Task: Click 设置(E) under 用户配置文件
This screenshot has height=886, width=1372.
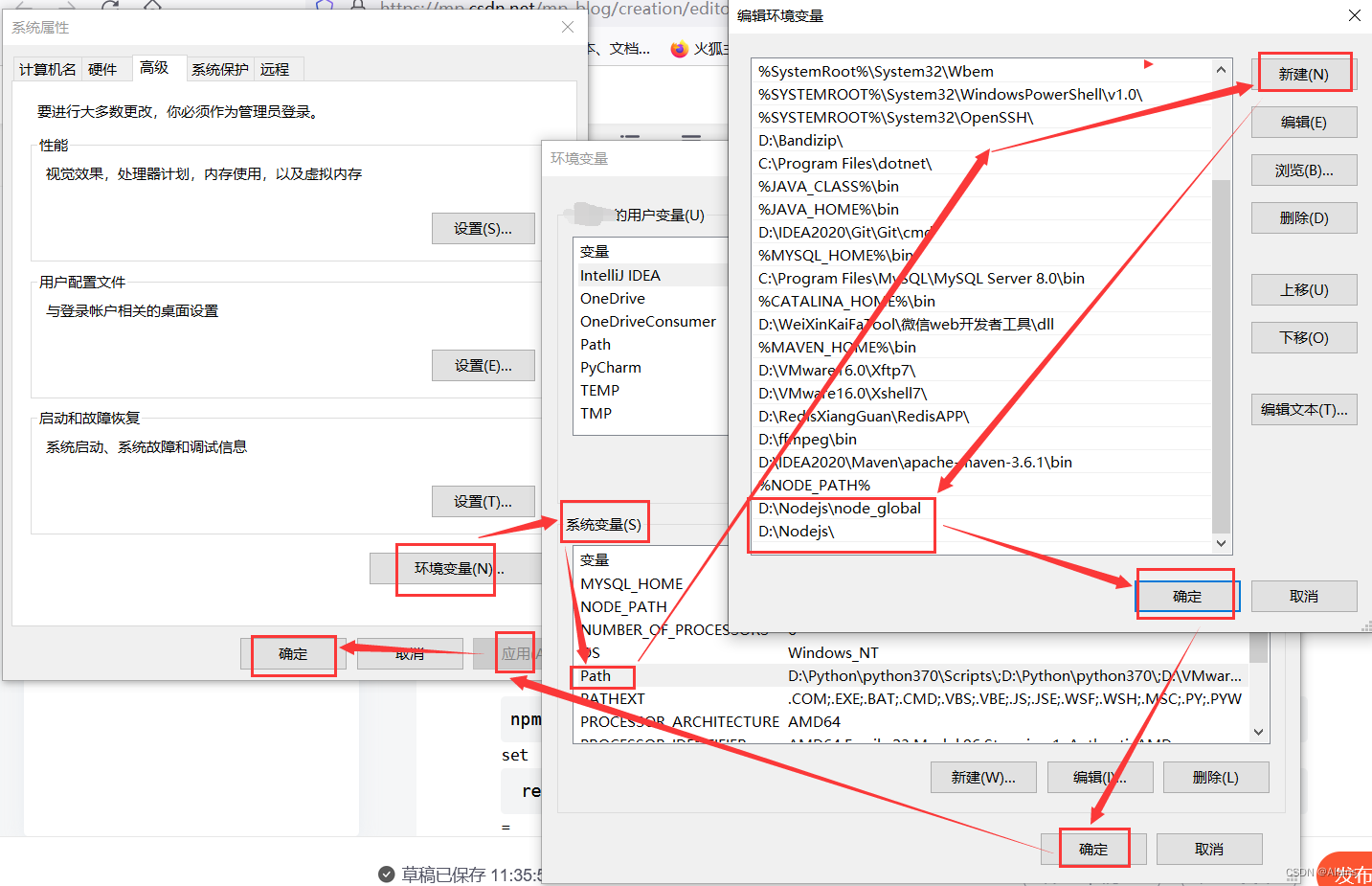Action: point(483,365)
